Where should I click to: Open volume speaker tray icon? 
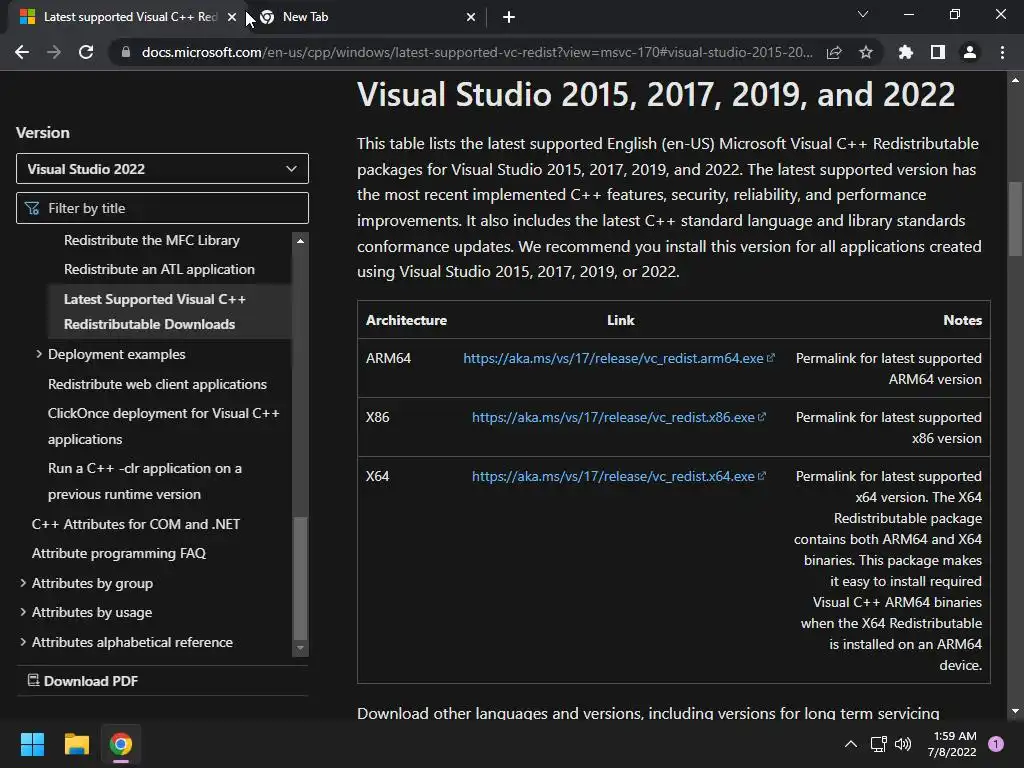tap(903, 744)
